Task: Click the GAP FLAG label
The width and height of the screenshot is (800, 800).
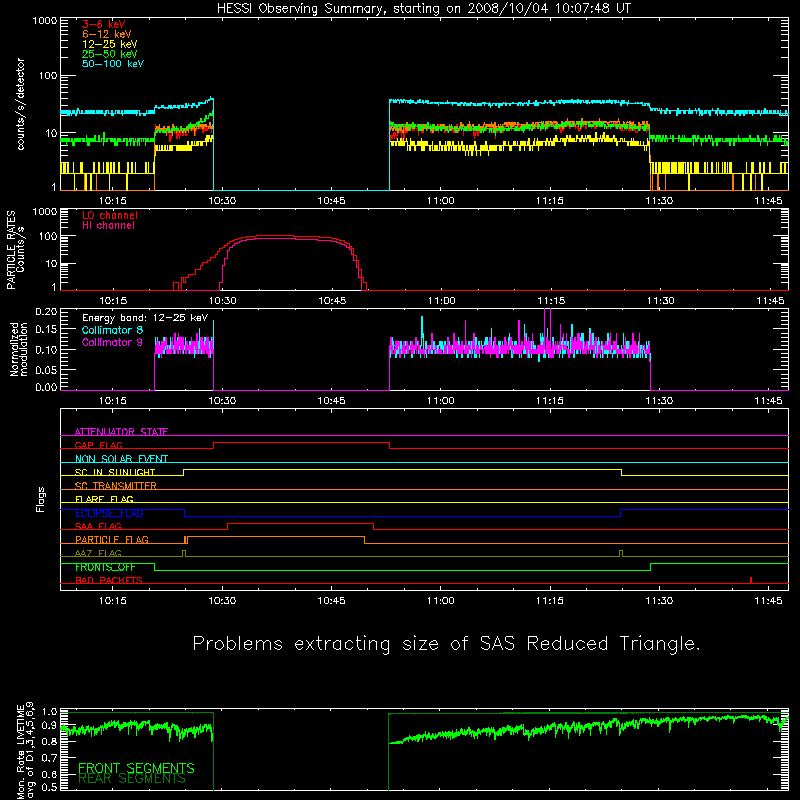Action: pyautogui.click(x=99, y=445)
